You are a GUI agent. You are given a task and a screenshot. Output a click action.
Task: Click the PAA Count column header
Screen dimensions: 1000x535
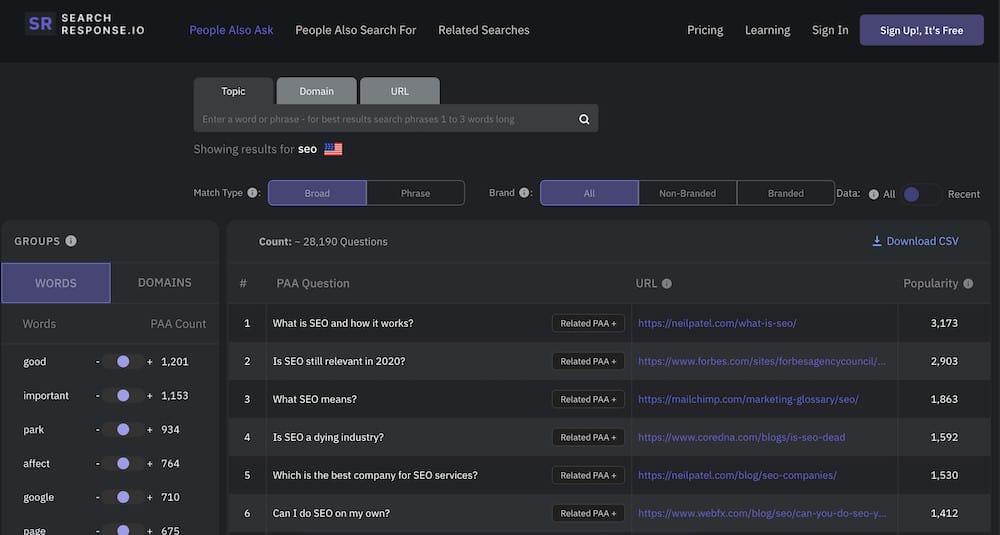(178, 324)
